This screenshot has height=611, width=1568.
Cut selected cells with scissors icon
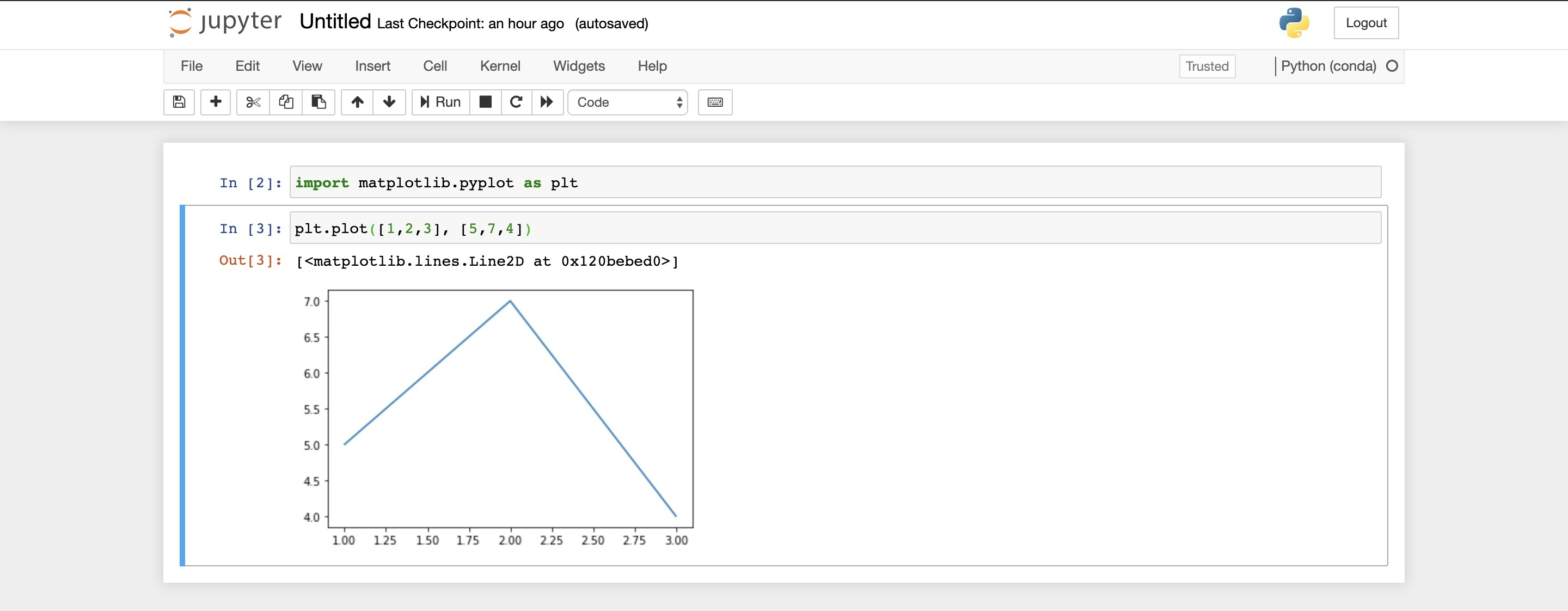click(253, 102)
